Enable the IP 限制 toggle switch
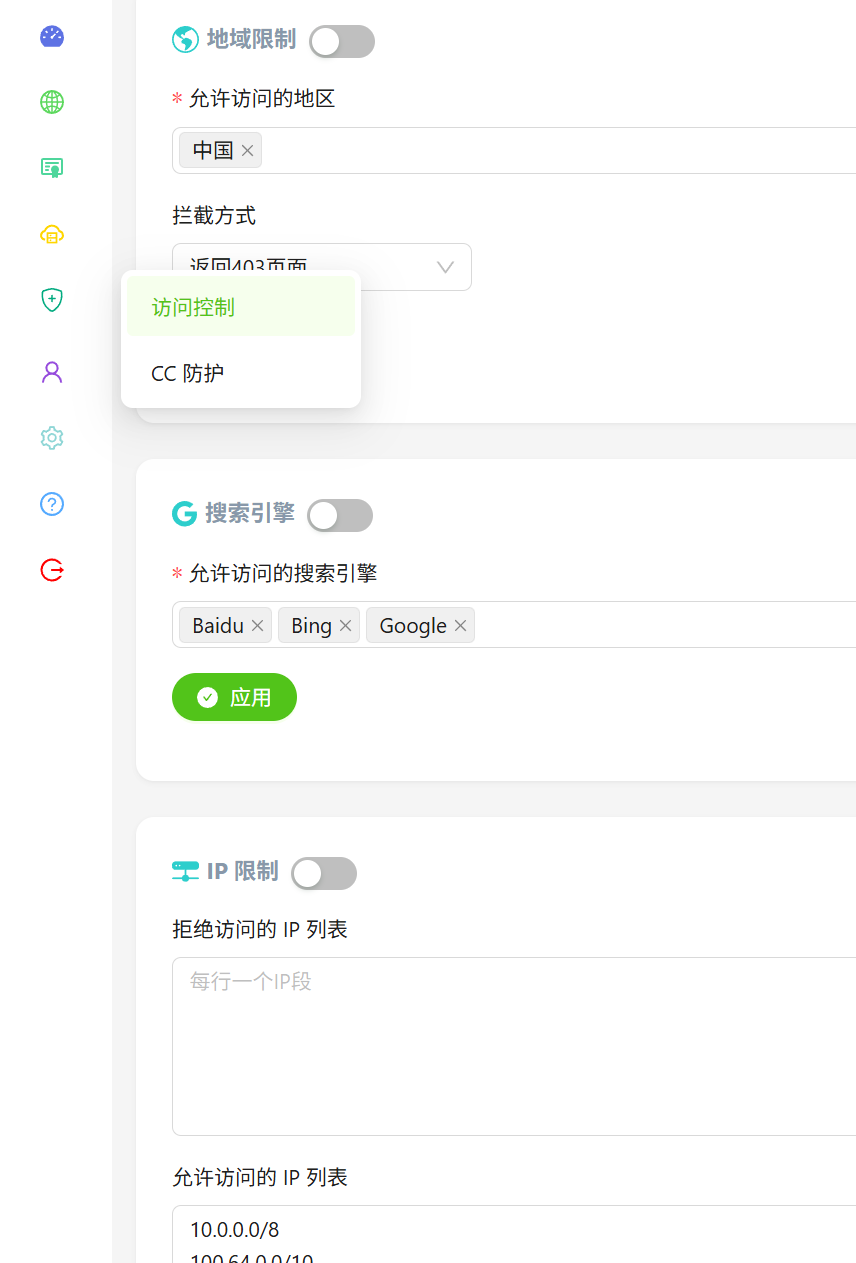The height and width of the screenshot is (1263, 856). (x=323, y=873)
